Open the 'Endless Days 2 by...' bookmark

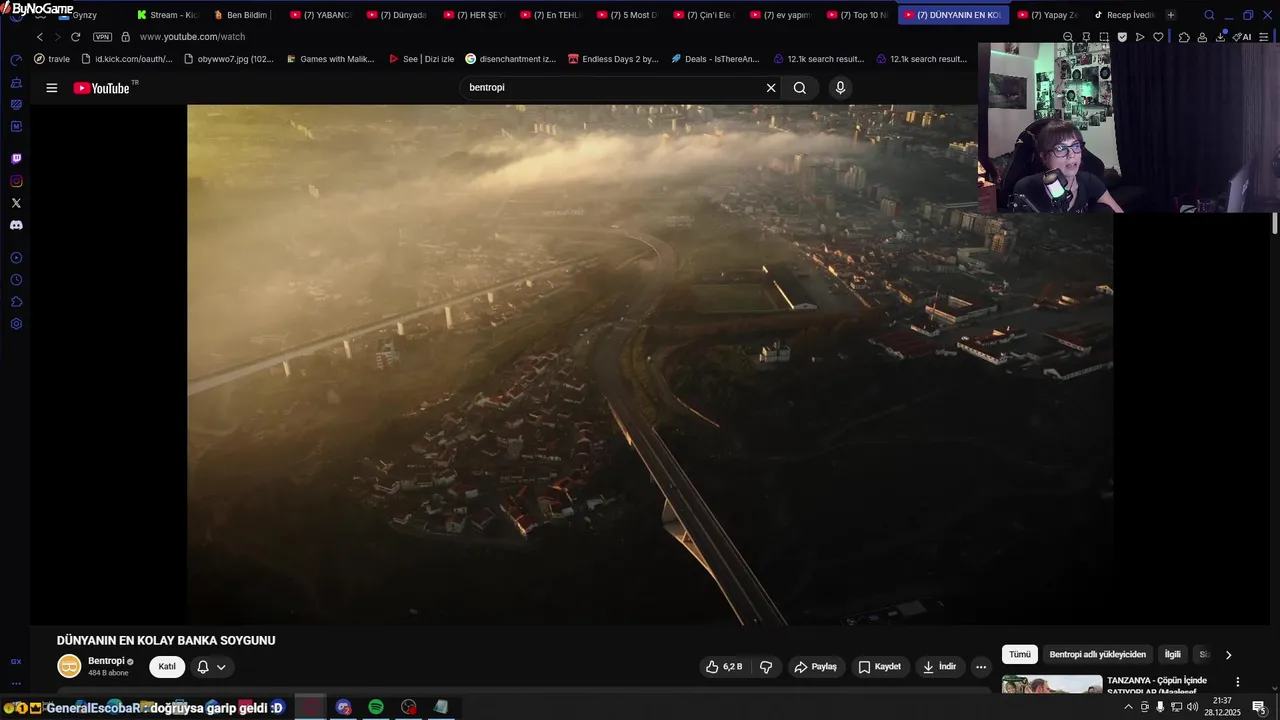(613, 59)
